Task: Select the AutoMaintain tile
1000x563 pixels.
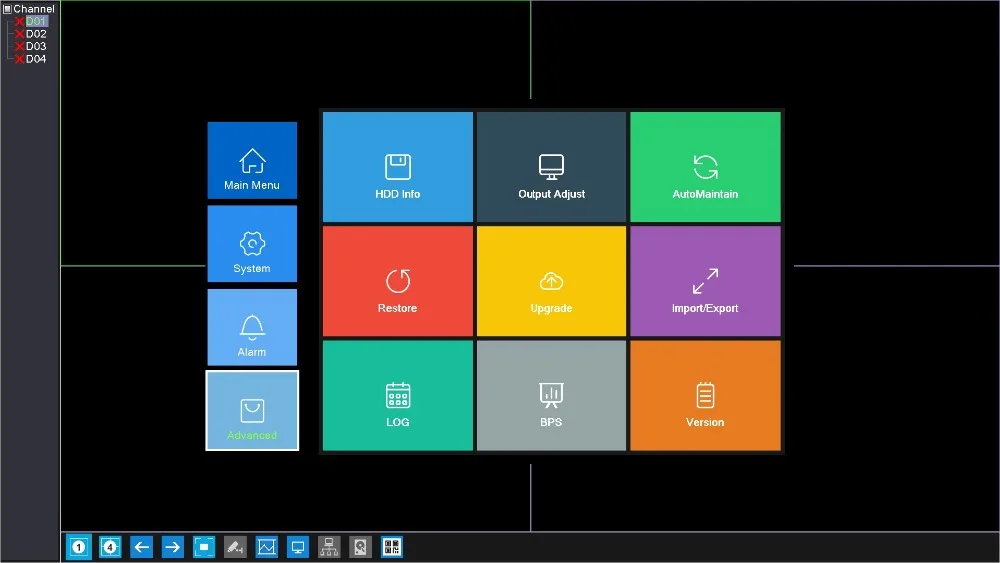Action: click(705, 167)
